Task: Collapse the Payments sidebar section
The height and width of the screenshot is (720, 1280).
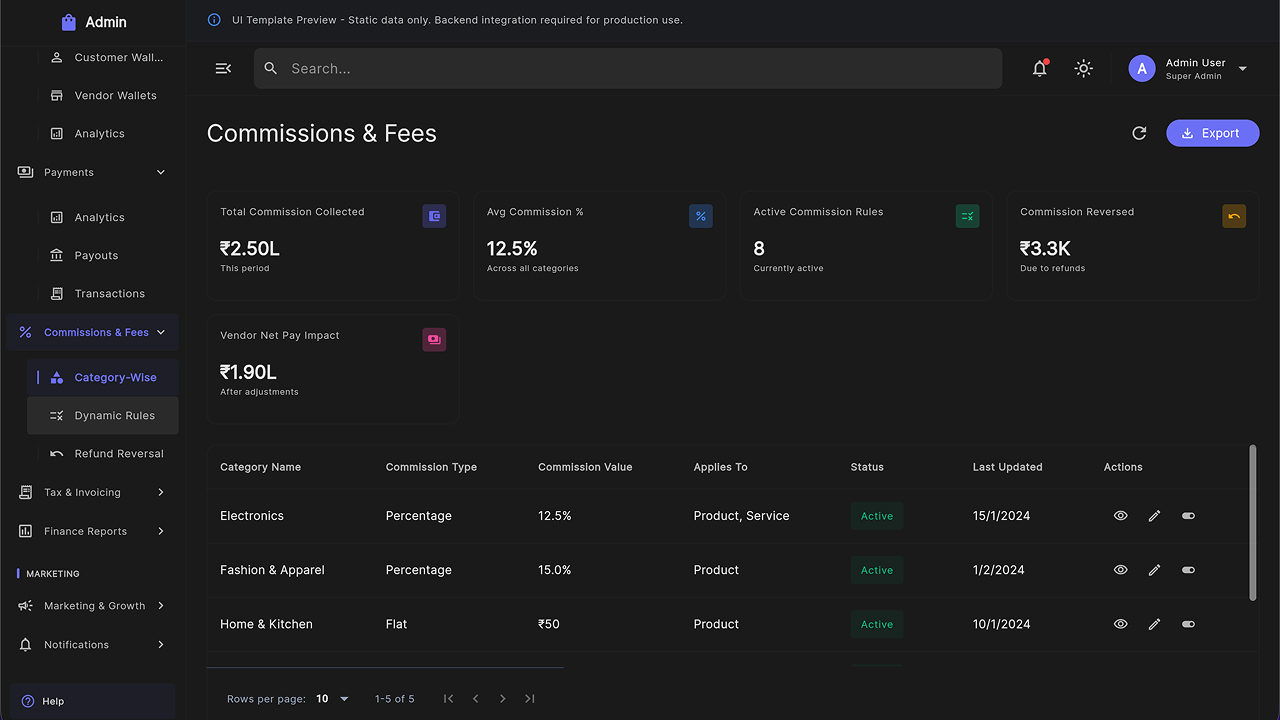Action: point(92,172)
